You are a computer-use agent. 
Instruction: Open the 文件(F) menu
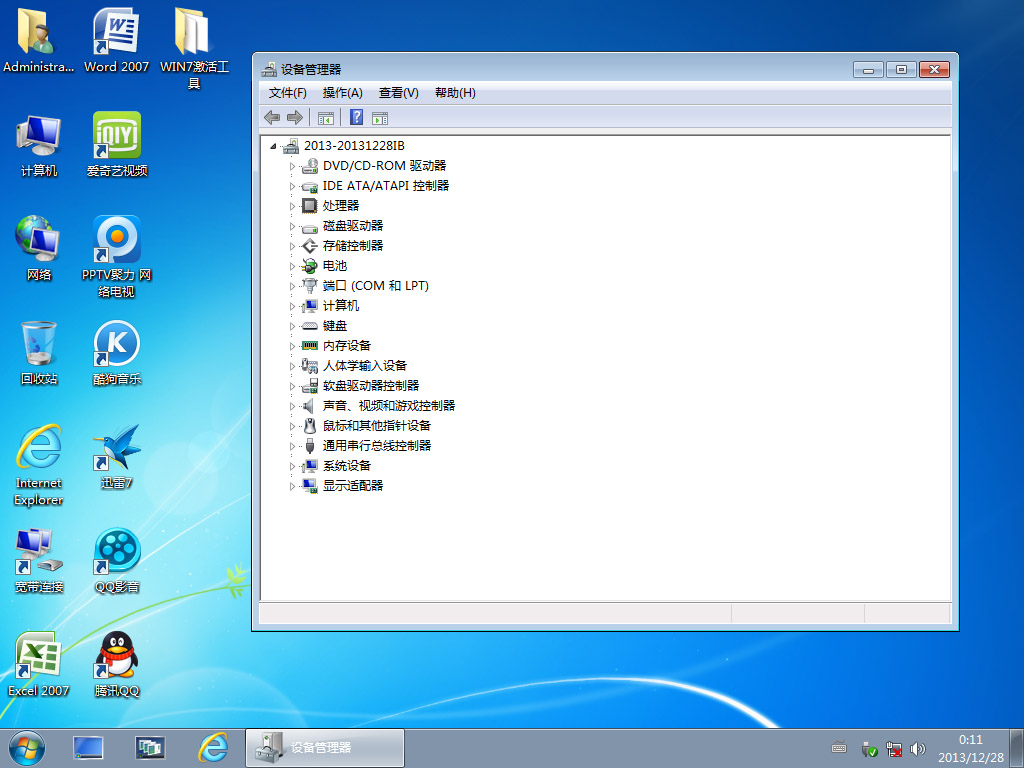(x=287, y=93)
